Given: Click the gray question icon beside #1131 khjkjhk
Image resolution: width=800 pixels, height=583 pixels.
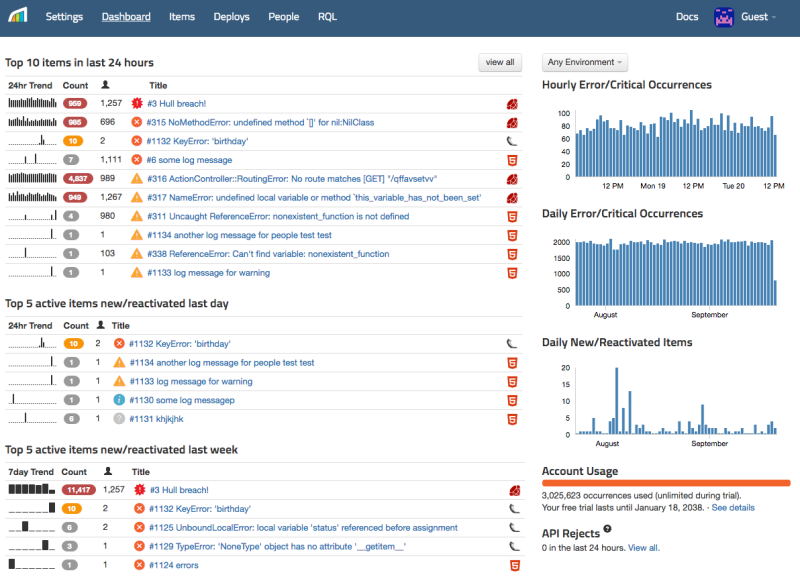Looking at the screenshot, I should [x=119, y=418].
